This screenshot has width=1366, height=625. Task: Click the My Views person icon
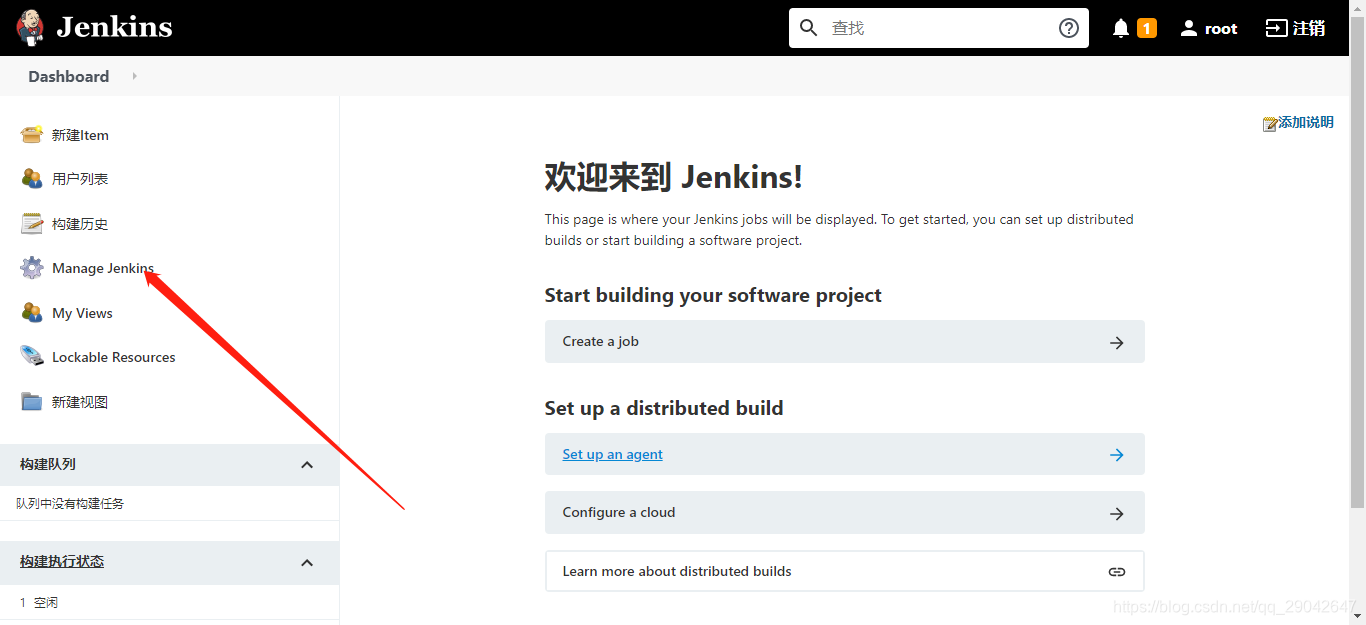tap(32, 312)
